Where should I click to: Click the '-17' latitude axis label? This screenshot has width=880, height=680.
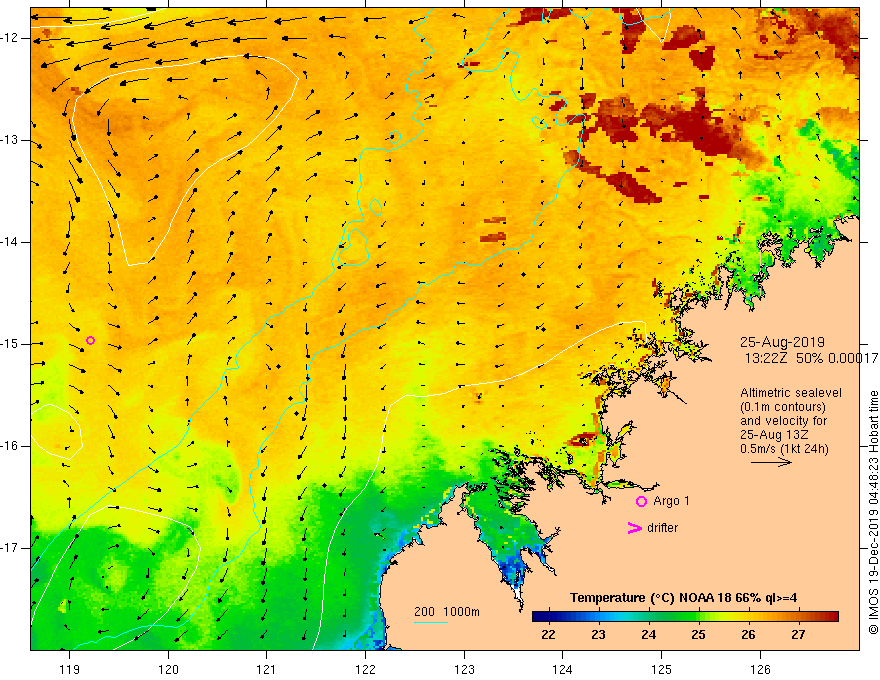[x=11, y=548]
